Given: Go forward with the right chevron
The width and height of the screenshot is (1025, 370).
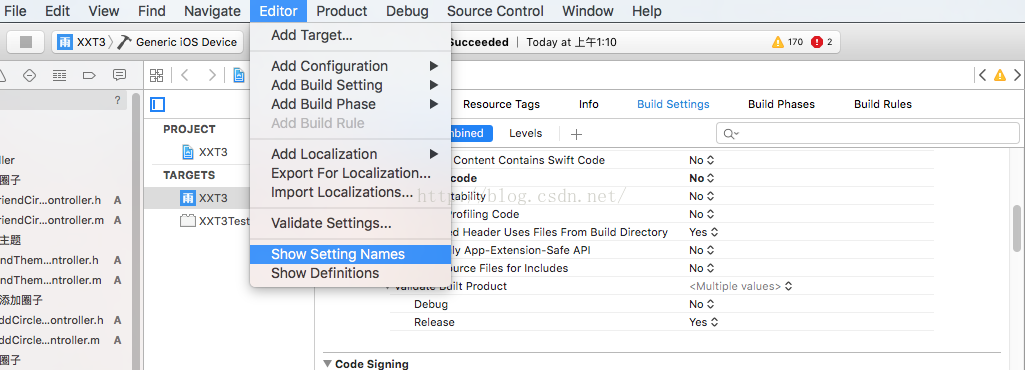Looking at the screenshot, I should (212, 75).
